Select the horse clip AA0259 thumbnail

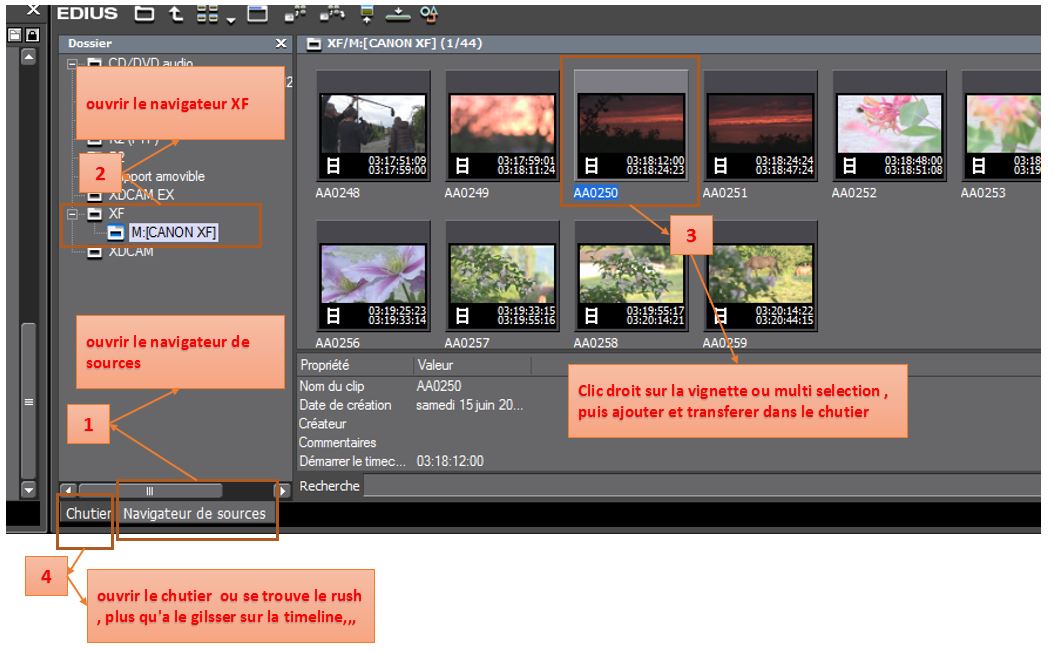tap(760, 276)
